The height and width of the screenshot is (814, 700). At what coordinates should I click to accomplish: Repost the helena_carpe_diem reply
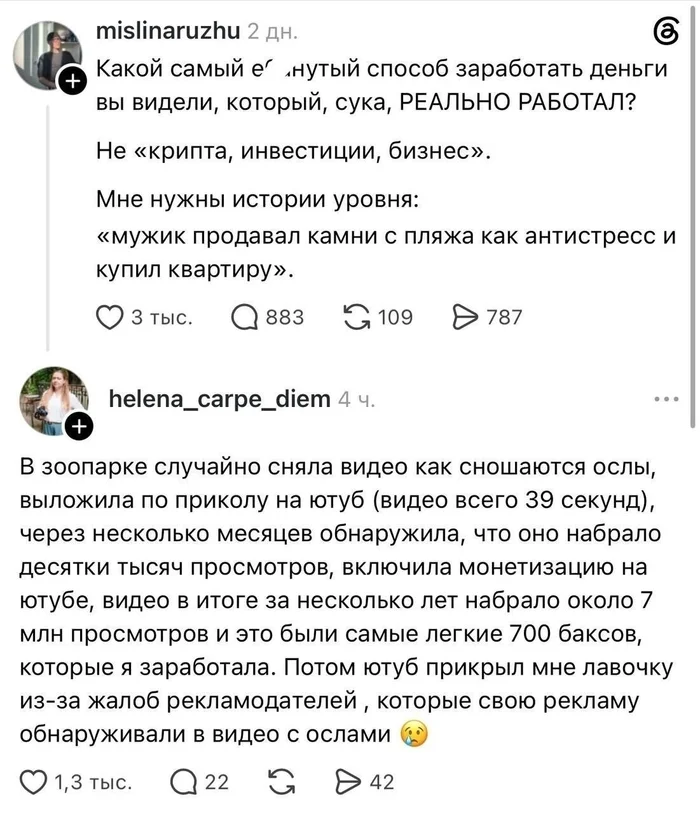click(281, 782)
